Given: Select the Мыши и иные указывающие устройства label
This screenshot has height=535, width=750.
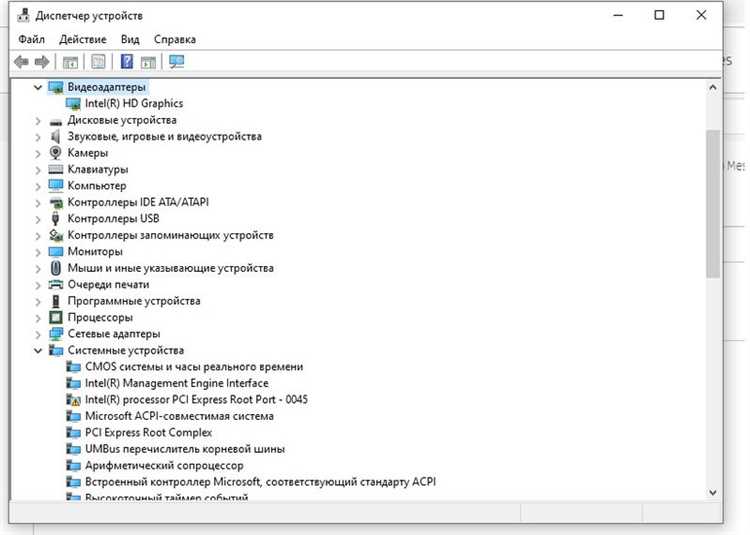Looking at the screenshot, I should tap(171, 268).
